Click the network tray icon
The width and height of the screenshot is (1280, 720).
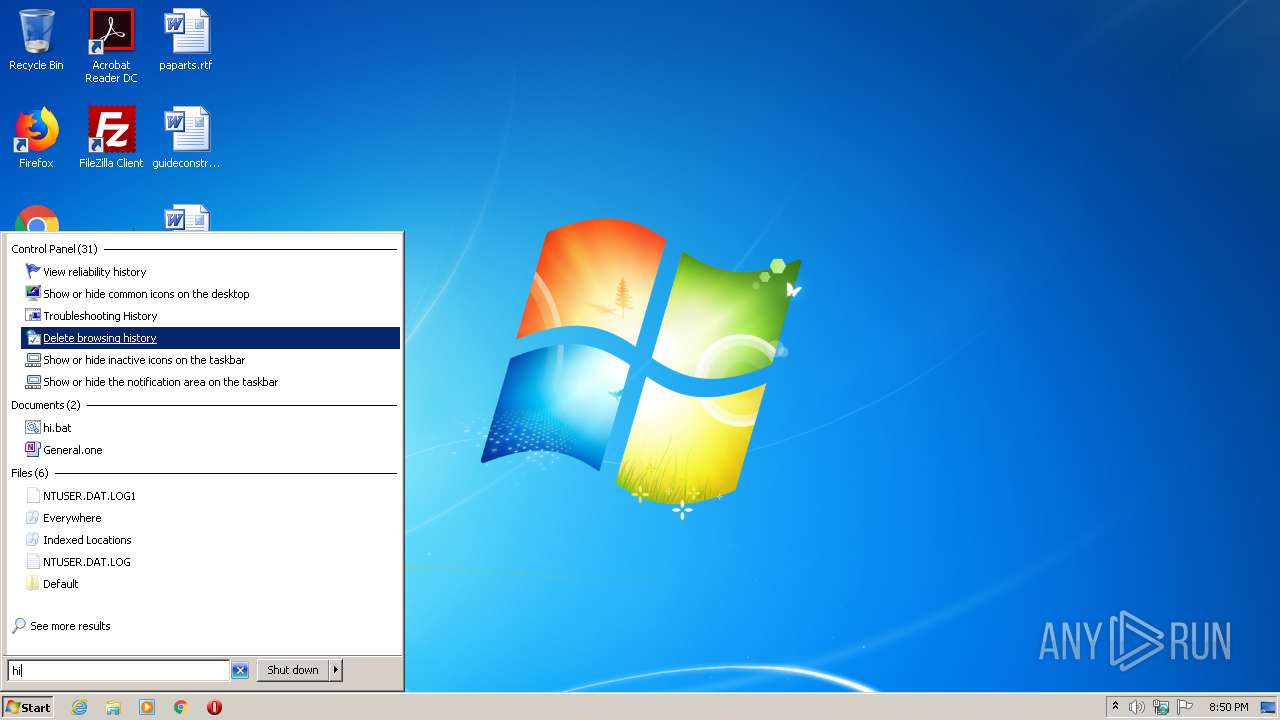click(x=1161, y=707)
